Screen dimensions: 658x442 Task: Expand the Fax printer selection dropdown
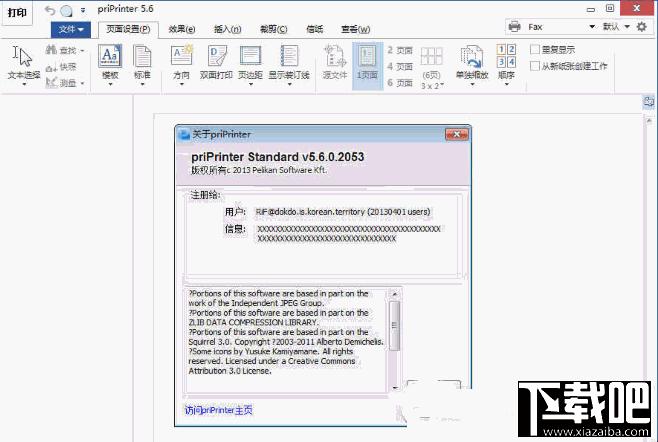click(x=592, y=27)
